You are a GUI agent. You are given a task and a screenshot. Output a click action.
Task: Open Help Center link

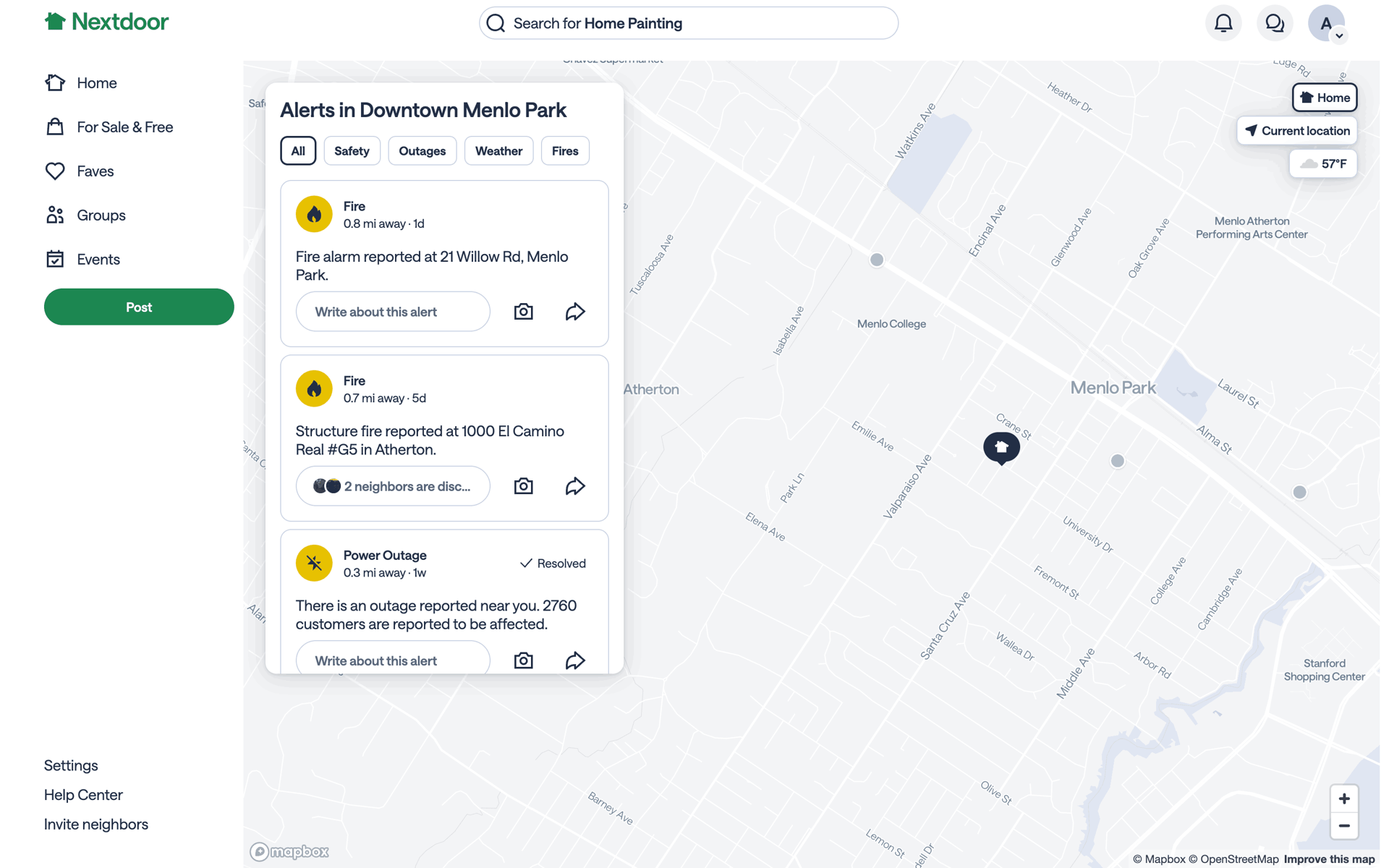[83, 795]
